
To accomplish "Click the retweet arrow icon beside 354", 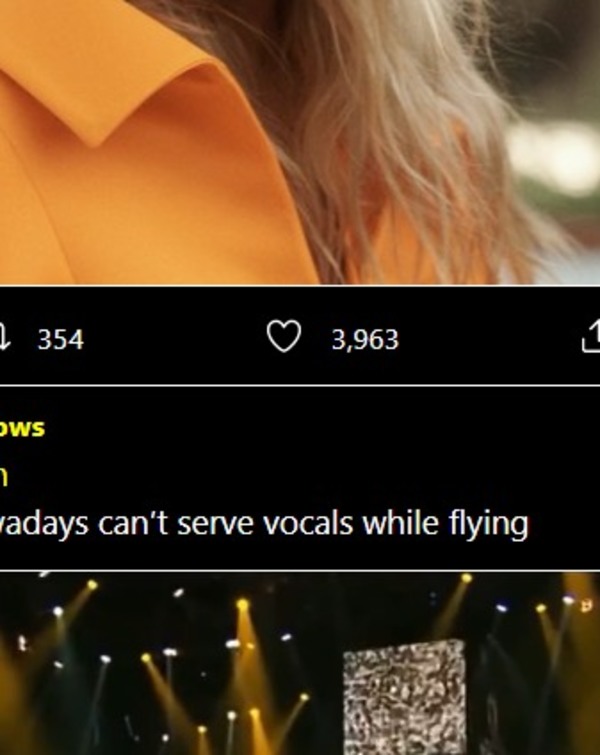I will [5, 338].
